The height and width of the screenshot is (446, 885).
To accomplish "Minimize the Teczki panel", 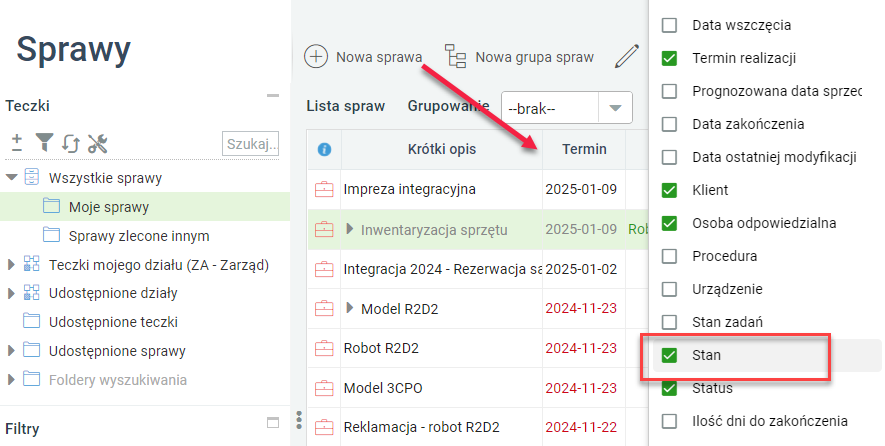I will tap(273, 96).
